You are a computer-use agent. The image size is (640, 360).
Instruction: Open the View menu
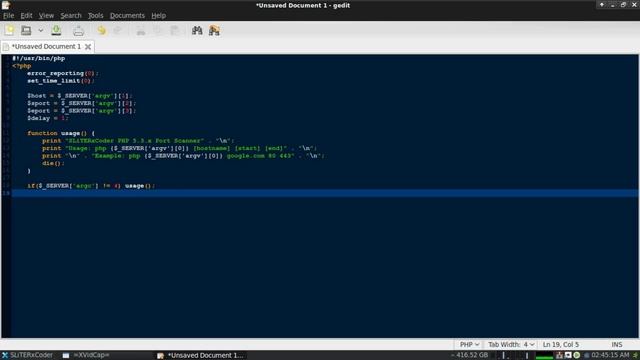(x=46, y=16)
